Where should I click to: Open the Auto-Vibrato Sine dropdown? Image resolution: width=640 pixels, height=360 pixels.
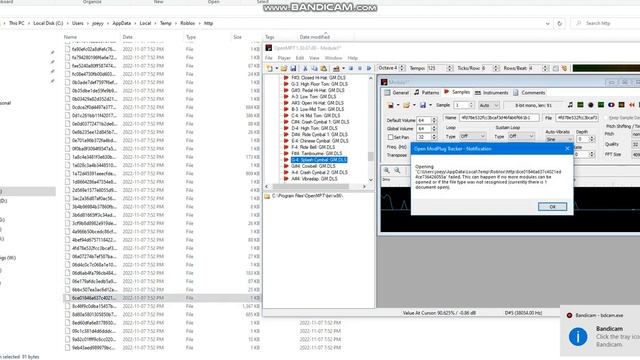[x=559, y=139]
